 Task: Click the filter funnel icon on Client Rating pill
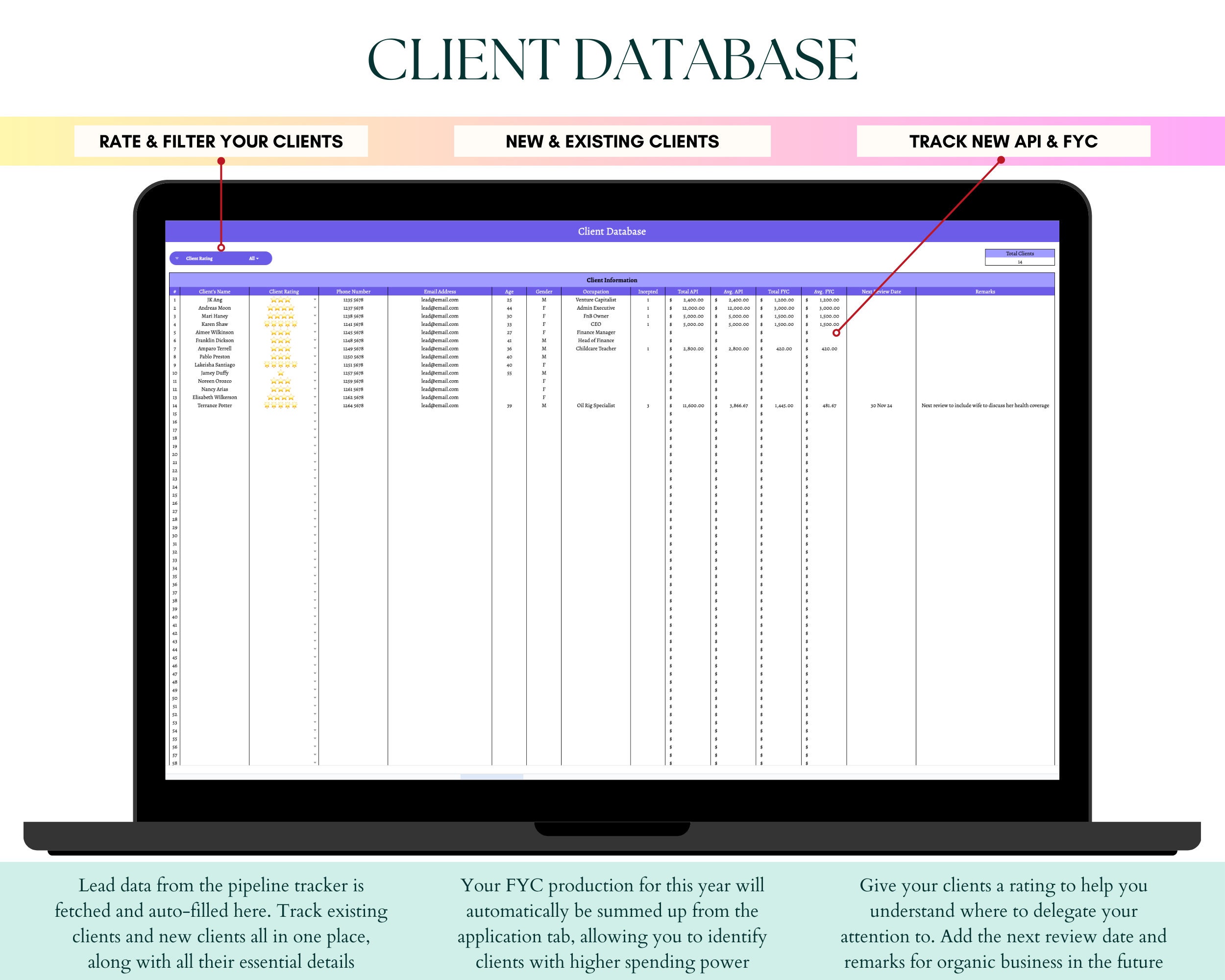(x=177, y=259)
